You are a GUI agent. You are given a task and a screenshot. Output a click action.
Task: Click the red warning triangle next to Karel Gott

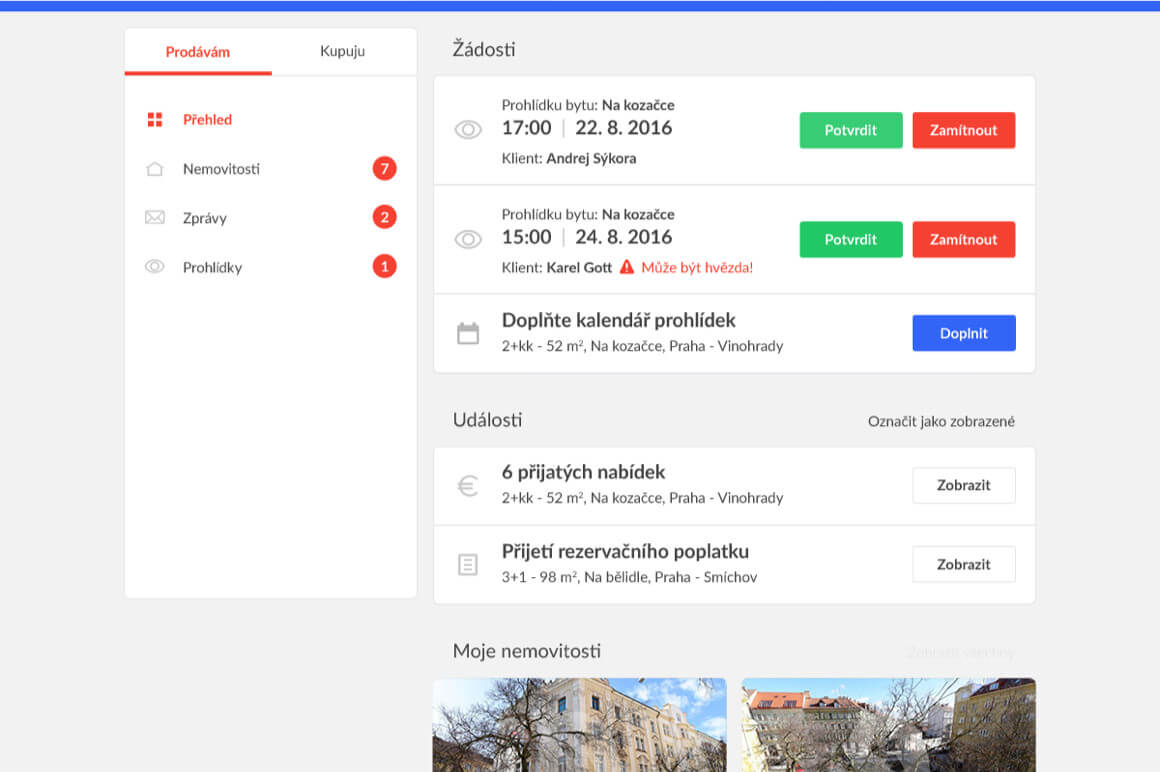(627, 267)
